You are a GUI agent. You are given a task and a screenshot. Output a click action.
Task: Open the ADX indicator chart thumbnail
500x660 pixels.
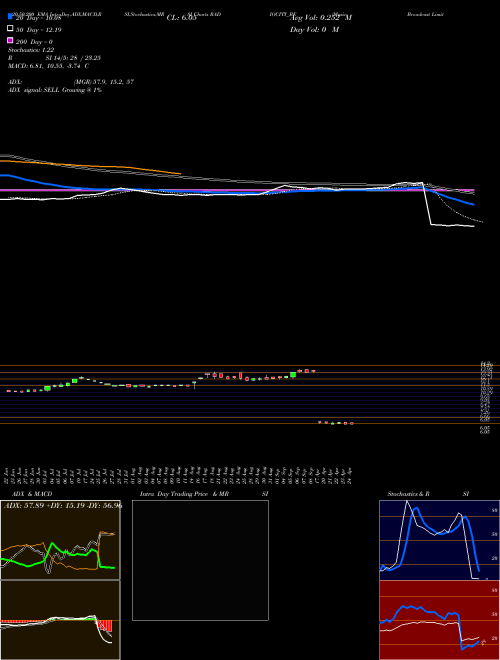tap(60, 540)
